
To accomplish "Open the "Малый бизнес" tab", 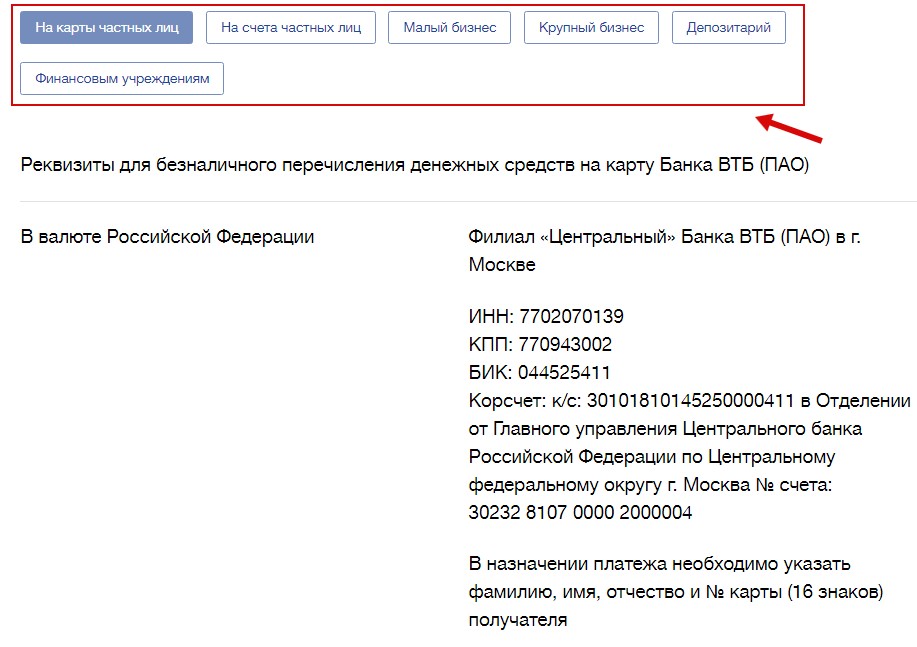I will (449, 27).
